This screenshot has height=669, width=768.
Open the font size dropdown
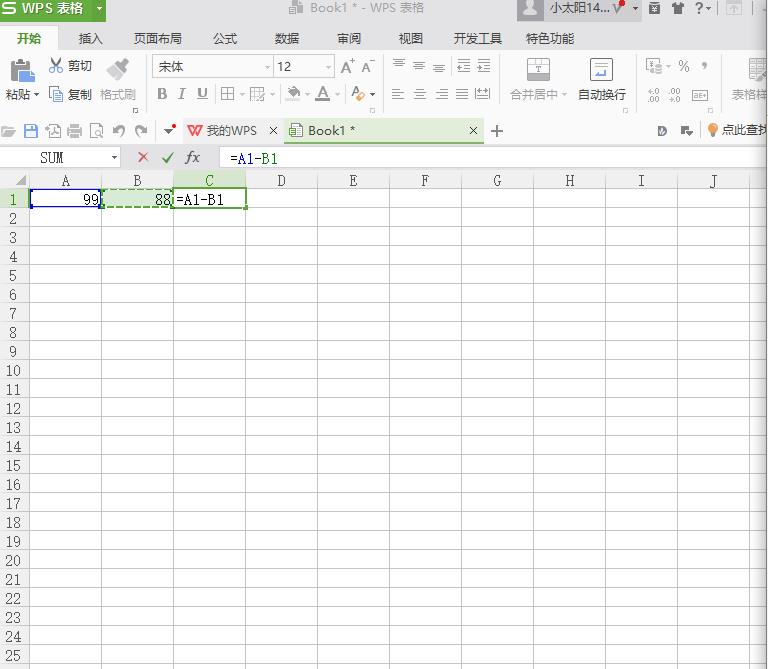tap(328, 67)
